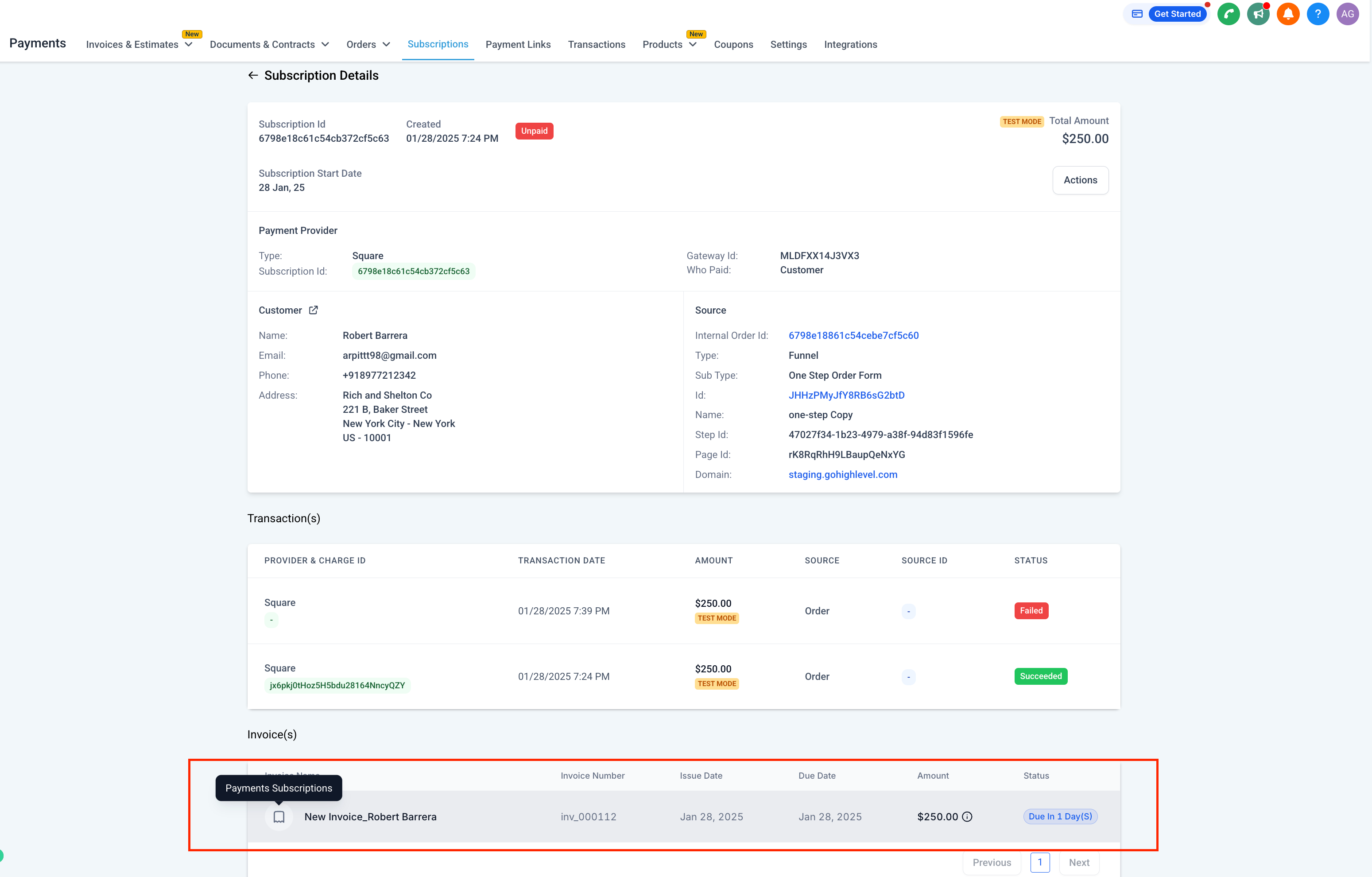Click the Get Started button
The image size is (1372, 877).
click(x=1177, y=14)
